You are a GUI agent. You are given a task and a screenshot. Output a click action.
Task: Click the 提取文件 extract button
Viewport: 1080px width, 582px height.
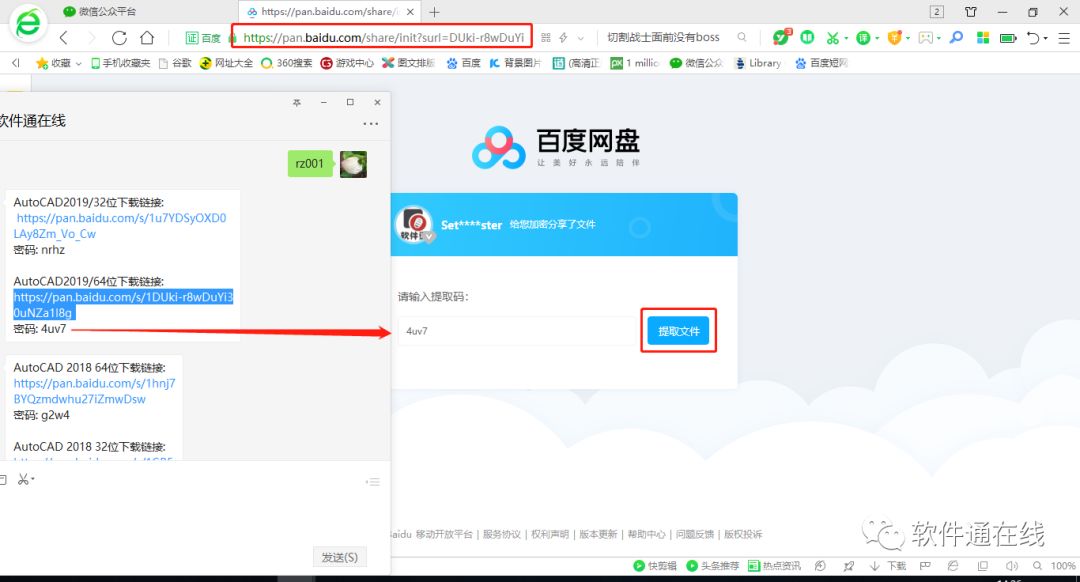[x=678, y=331]
